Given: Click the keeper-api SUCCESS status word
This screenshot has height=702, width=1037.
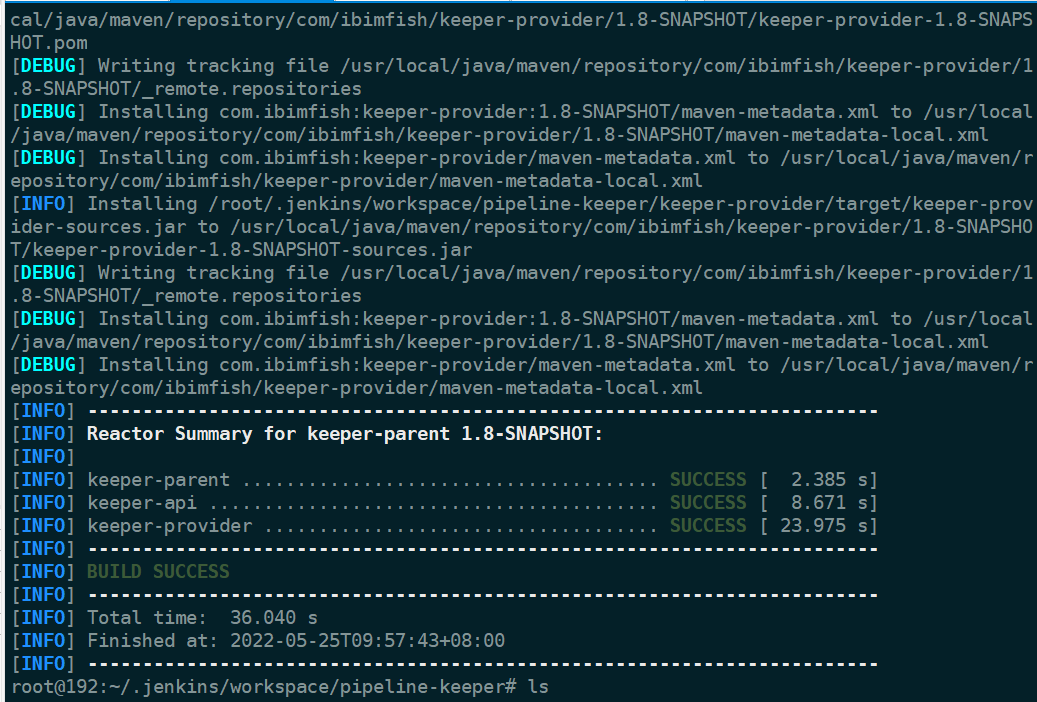Looking at the screenshot, I should point(708,503).
